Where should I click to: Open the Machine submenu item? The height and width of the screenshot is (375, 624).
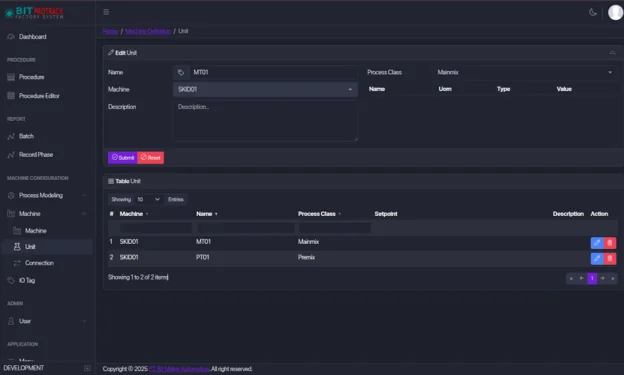[x=35, y=231]
